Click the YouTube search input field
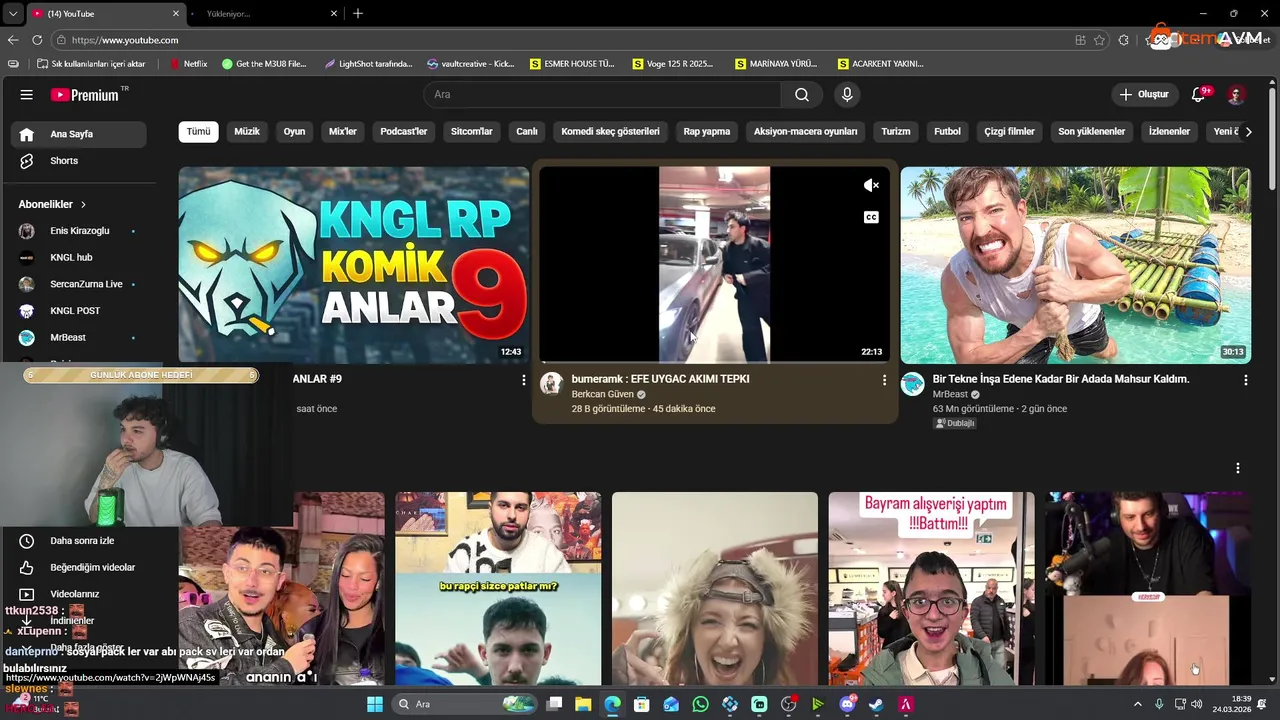The width and height of the screenshot is (1280, 720). [x=602, y=95]
